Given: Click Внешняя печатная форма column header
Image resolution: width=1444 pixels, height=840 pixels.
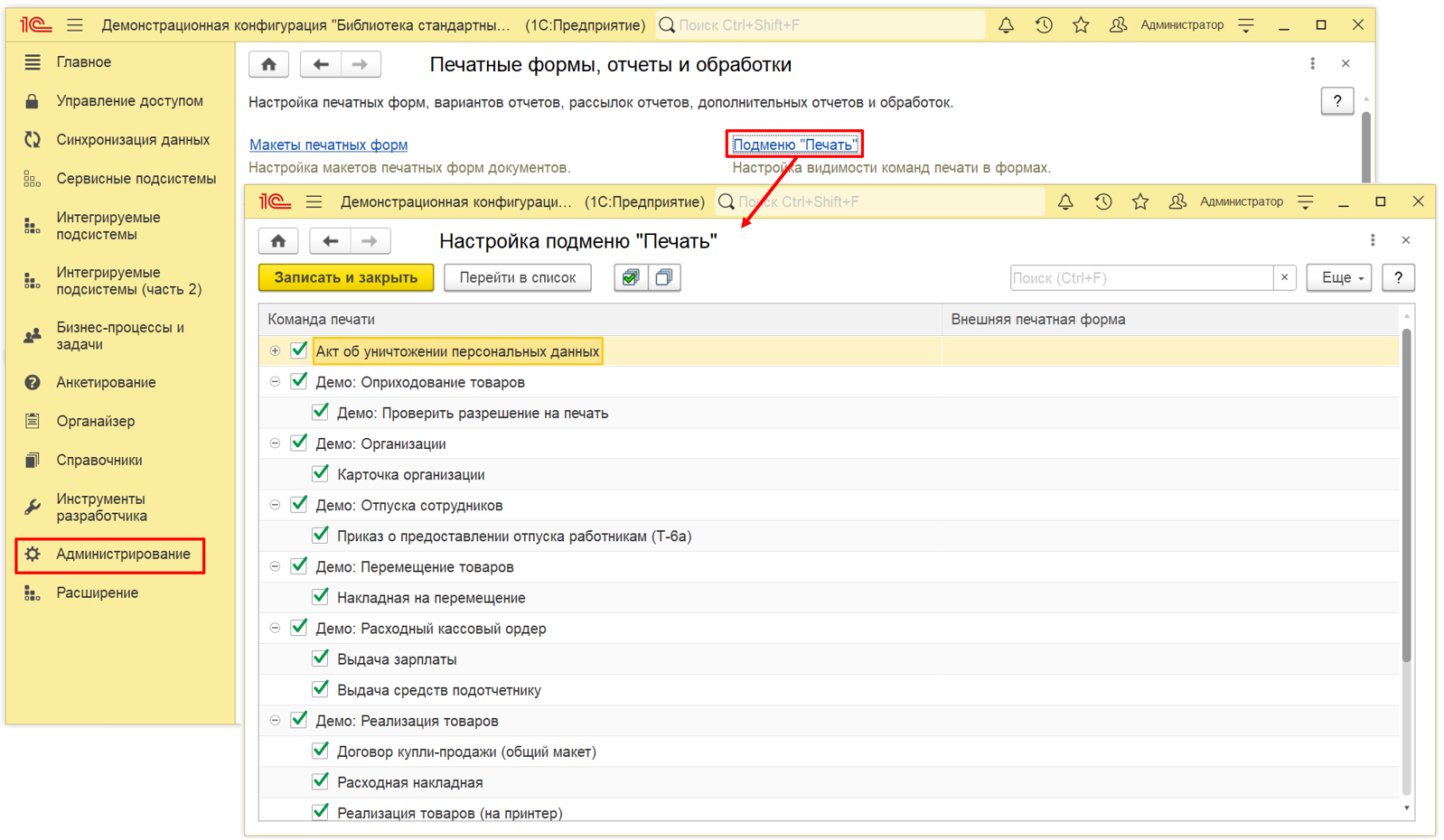Looking at the screenshot, I should tap(1171, 319).
